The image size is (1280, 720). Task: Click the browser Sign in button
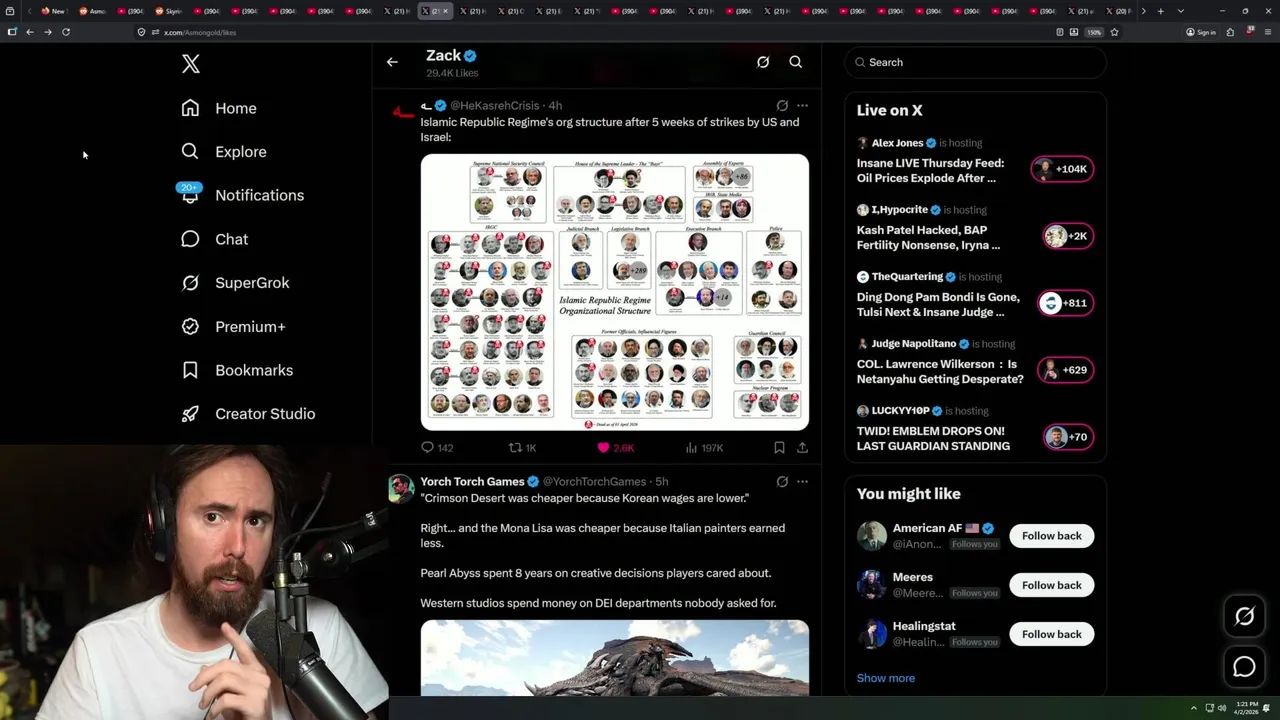pos(1201,32)
